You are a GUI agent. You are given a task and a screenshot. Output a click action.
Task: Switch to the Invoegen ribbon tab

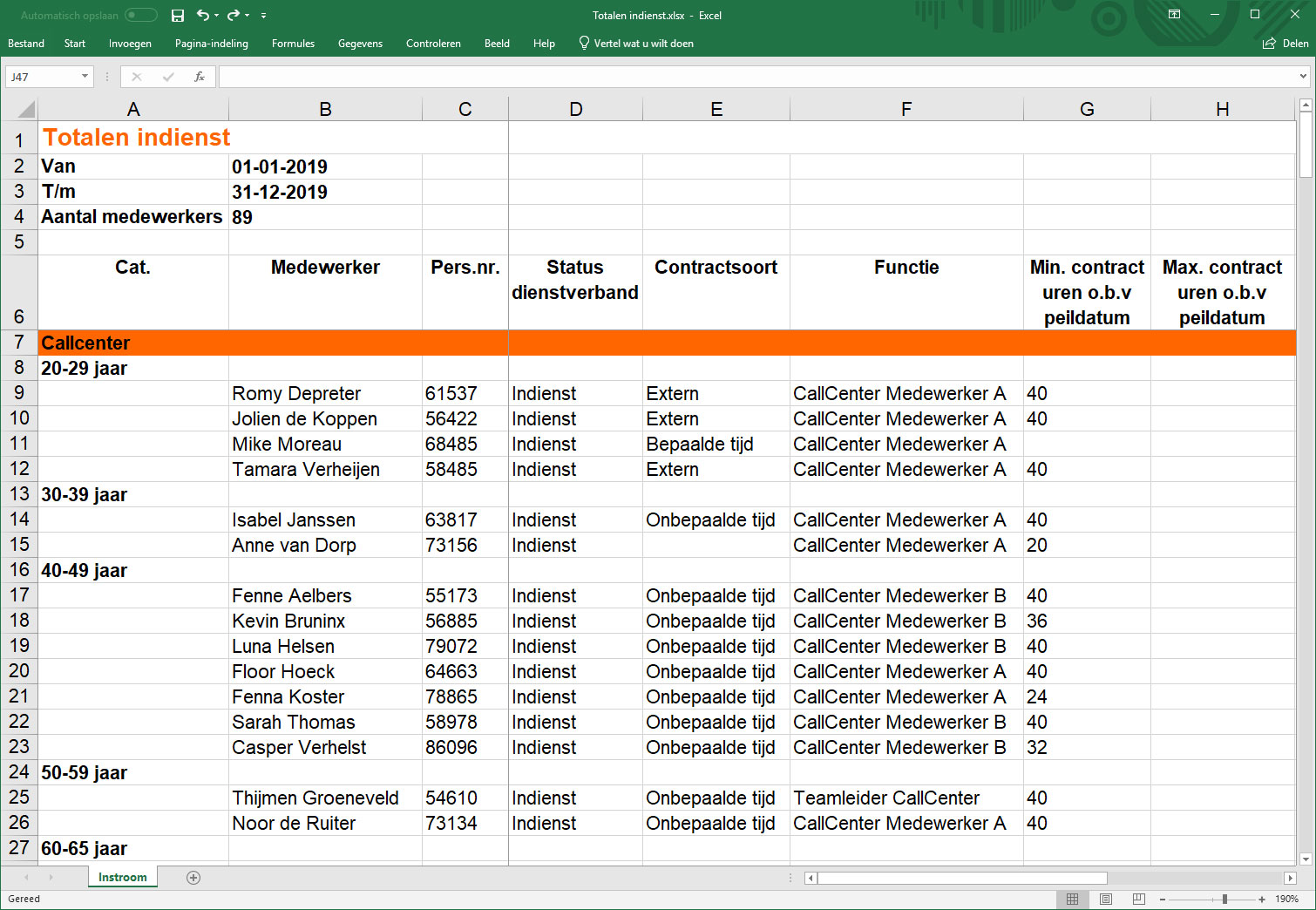click(x=130, y=44)
